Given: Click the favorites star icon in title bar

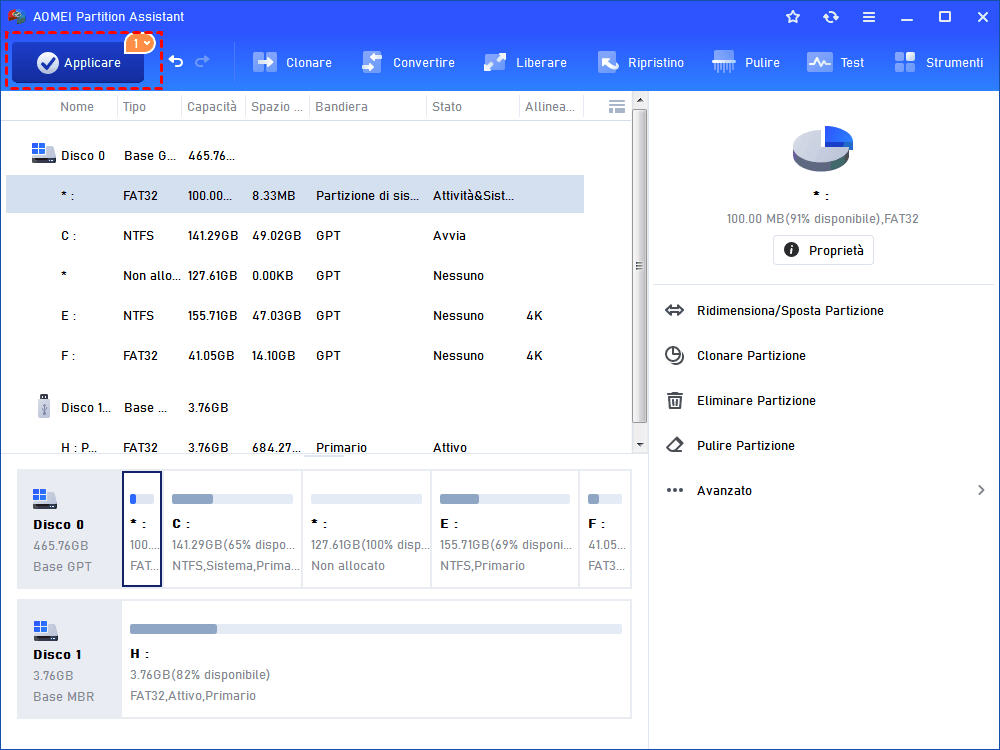Looking at the screenshot, I should tap(793, 17).
